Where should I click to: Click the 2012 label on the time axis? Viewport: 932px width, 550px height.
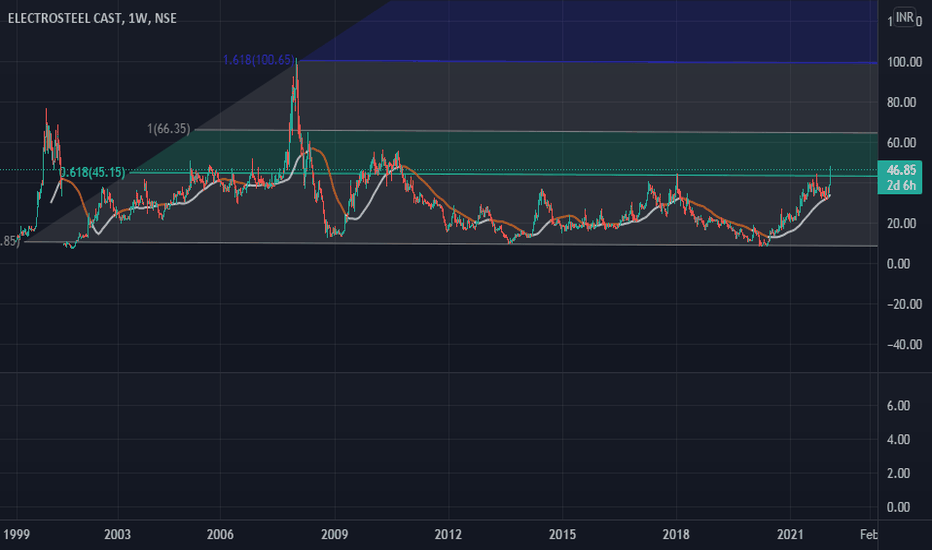click(x=448, y=535)
